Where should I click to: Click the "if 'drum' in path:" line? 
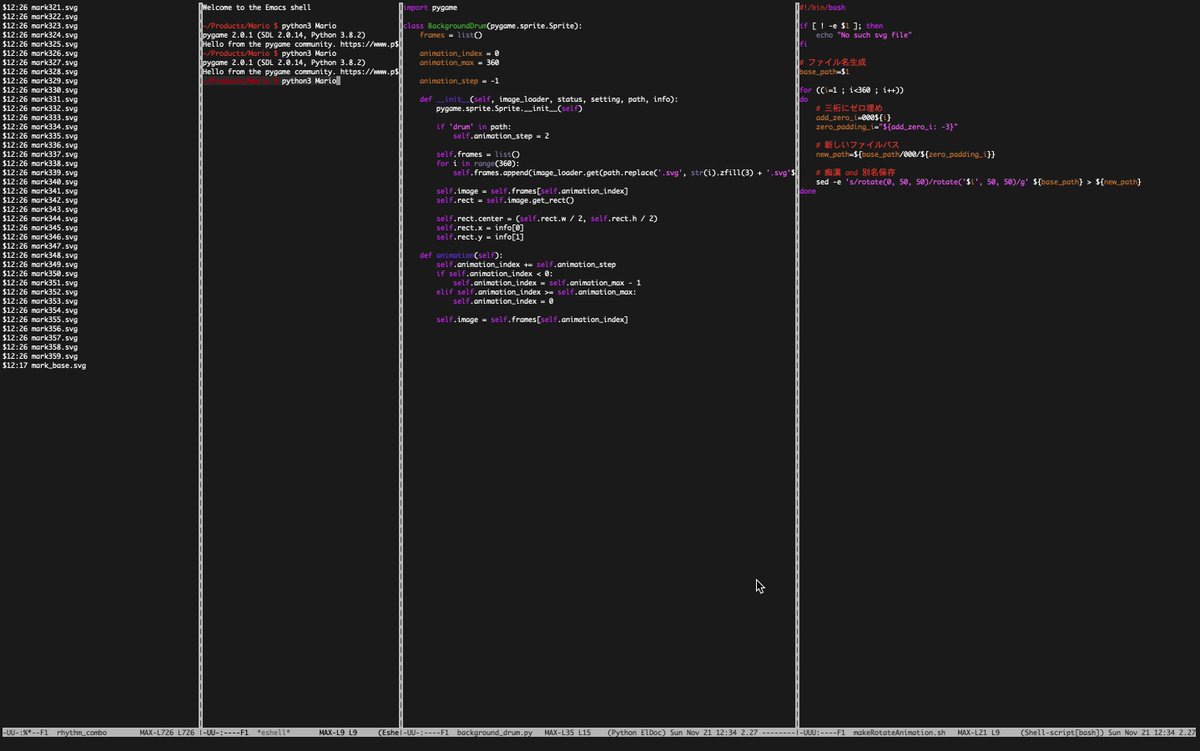[473, 127]
